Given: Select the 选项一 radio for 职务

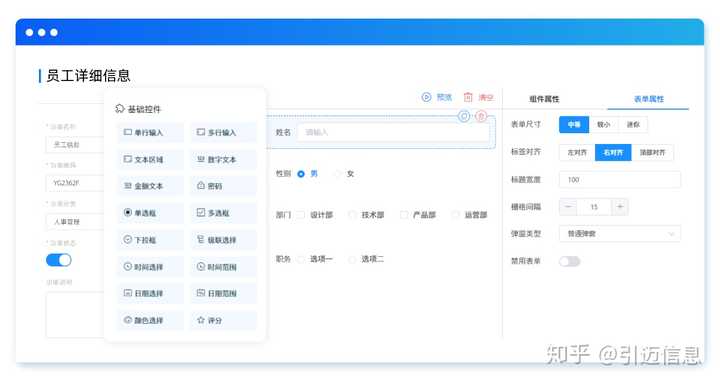Looking at the screenshot, I should click(301, 260).
